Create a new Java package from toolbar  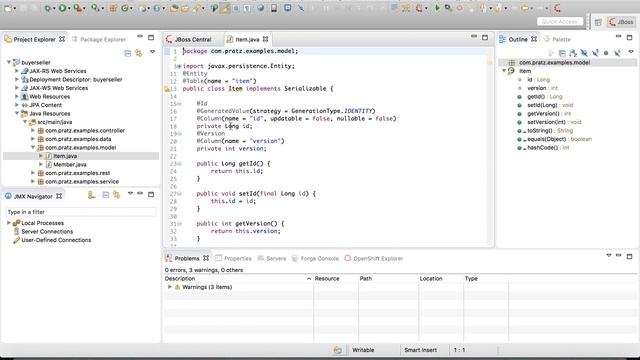click(x=113, y=8)
